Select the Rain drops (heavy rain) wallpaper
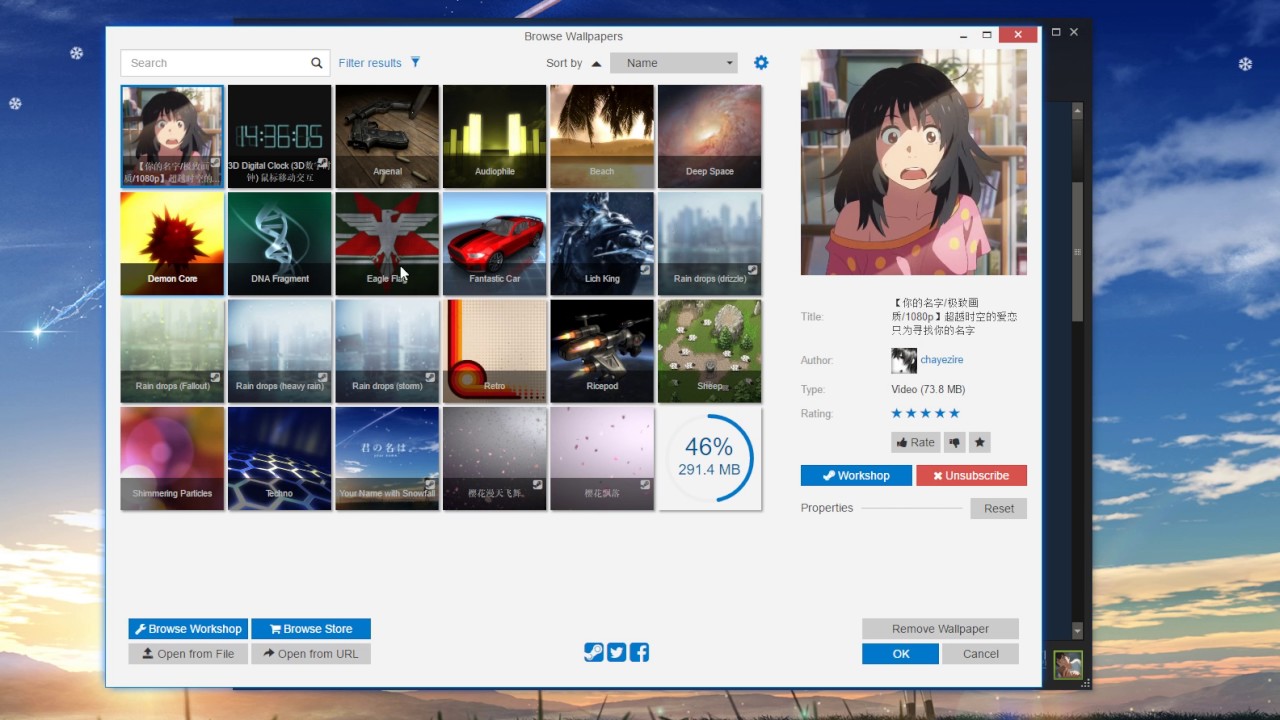Screen dimensions: 1280x720 tap(279, 351)
